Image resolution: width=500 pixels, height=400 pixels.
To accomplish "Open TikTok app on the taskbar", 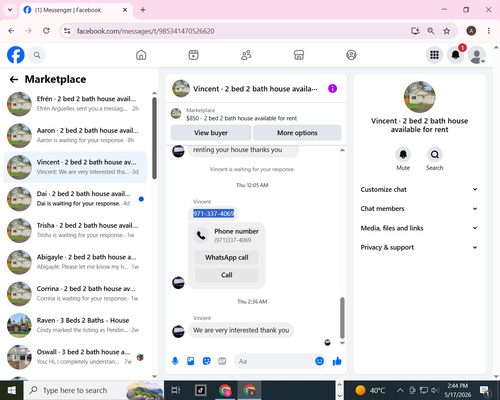I will click(201, 390).
